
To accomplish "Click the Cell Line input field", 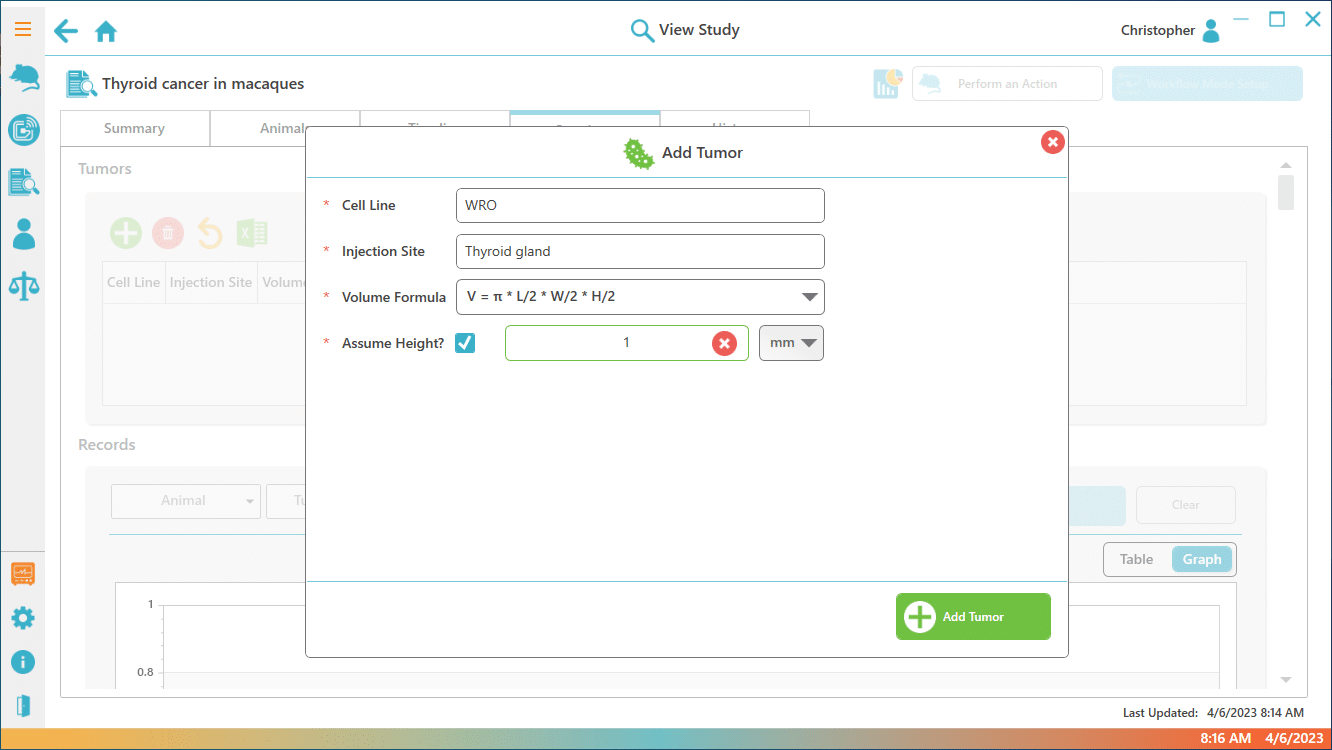I will pyautogui.click(x=639, y=206).
